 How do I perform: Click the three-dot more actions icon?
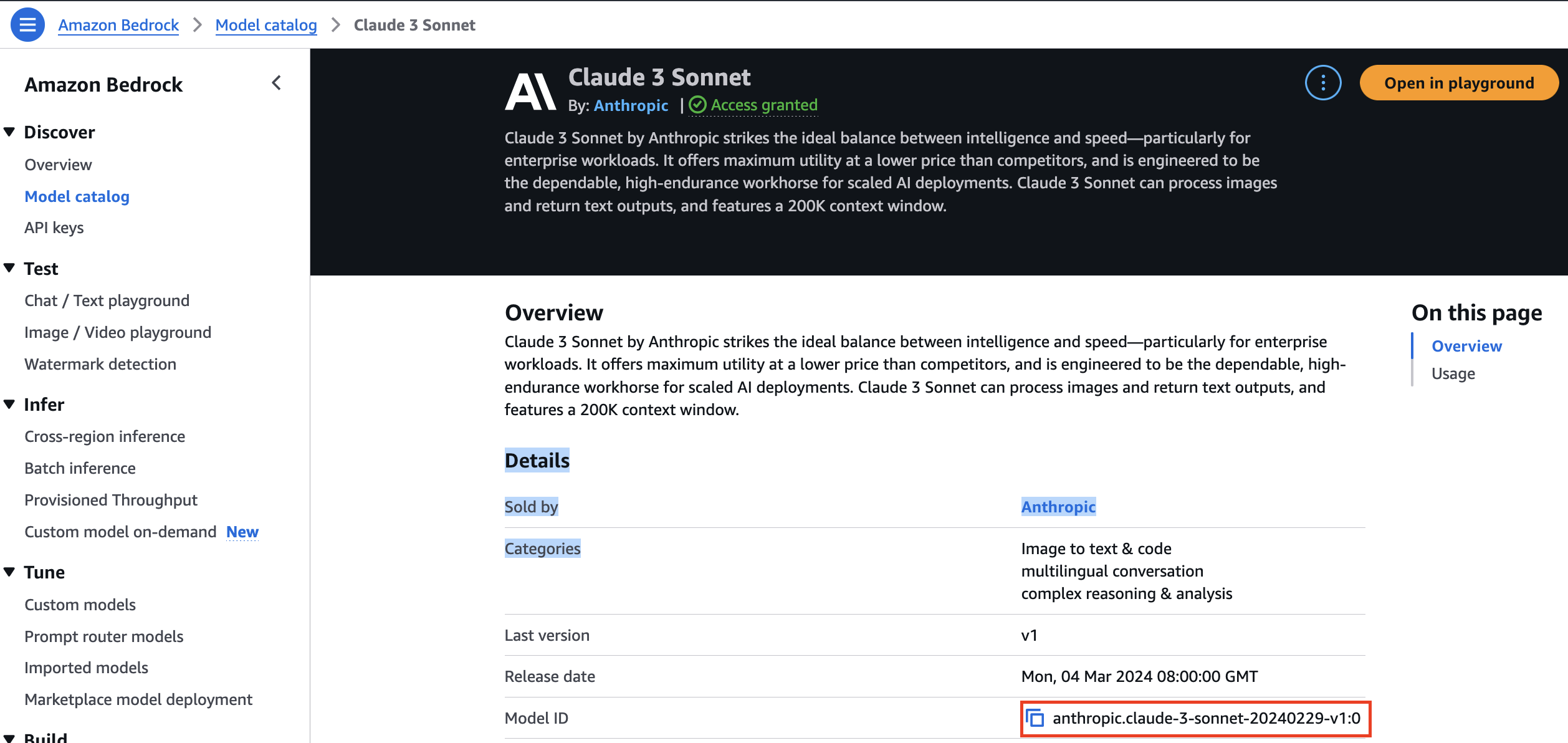pyautogui.click(x=1322, y=83)
